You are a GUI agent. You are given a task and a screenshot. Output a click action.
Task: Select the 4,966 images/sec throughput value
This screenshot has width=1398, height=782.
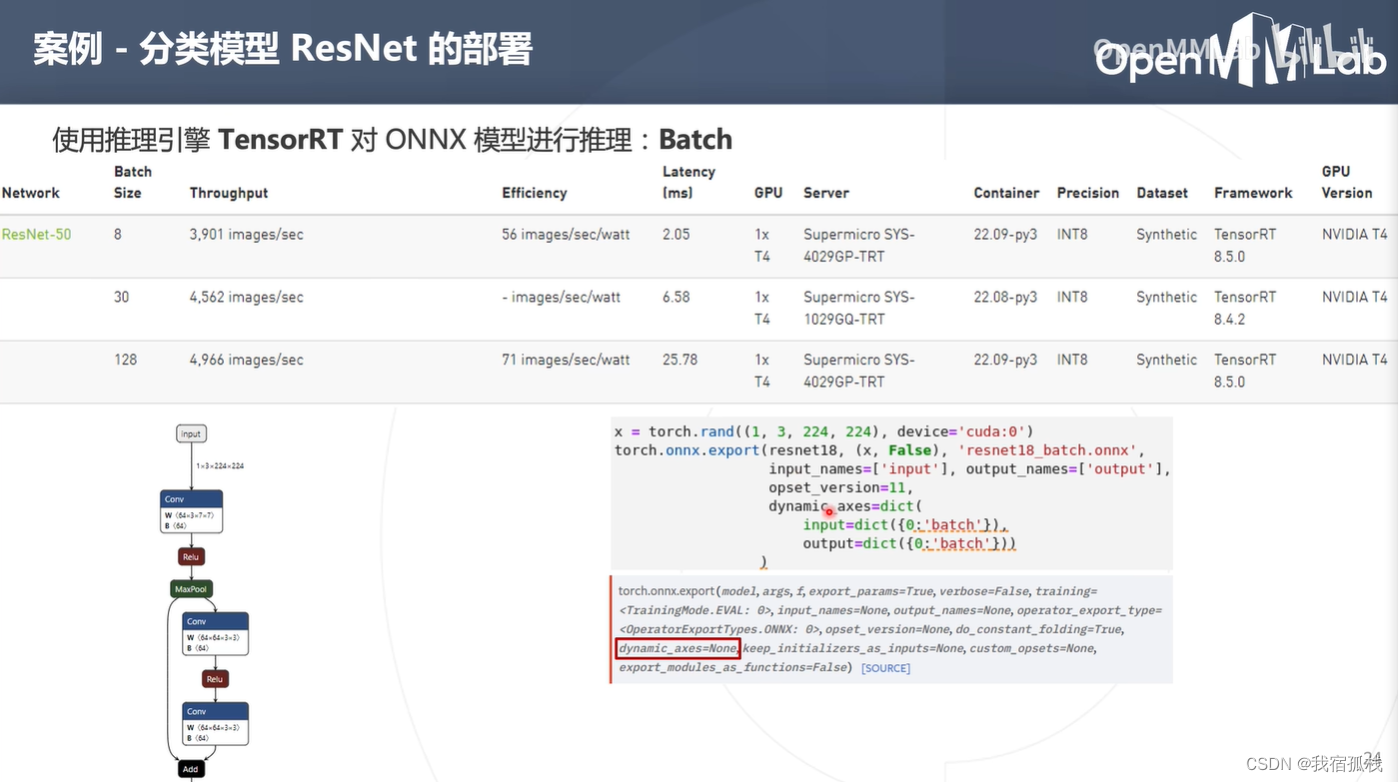point(246,360)
